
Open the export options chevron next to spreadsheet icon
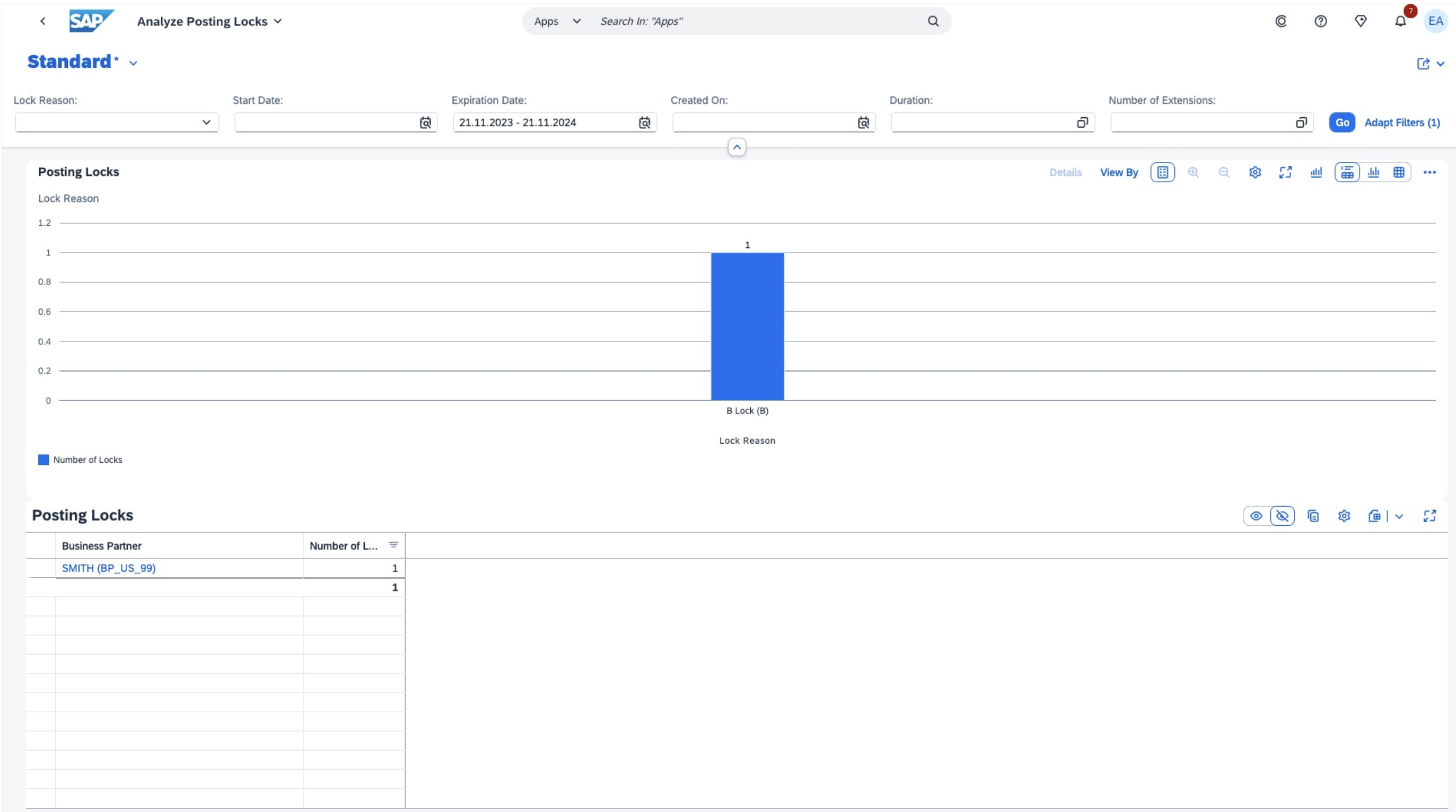coord(1399,515)
